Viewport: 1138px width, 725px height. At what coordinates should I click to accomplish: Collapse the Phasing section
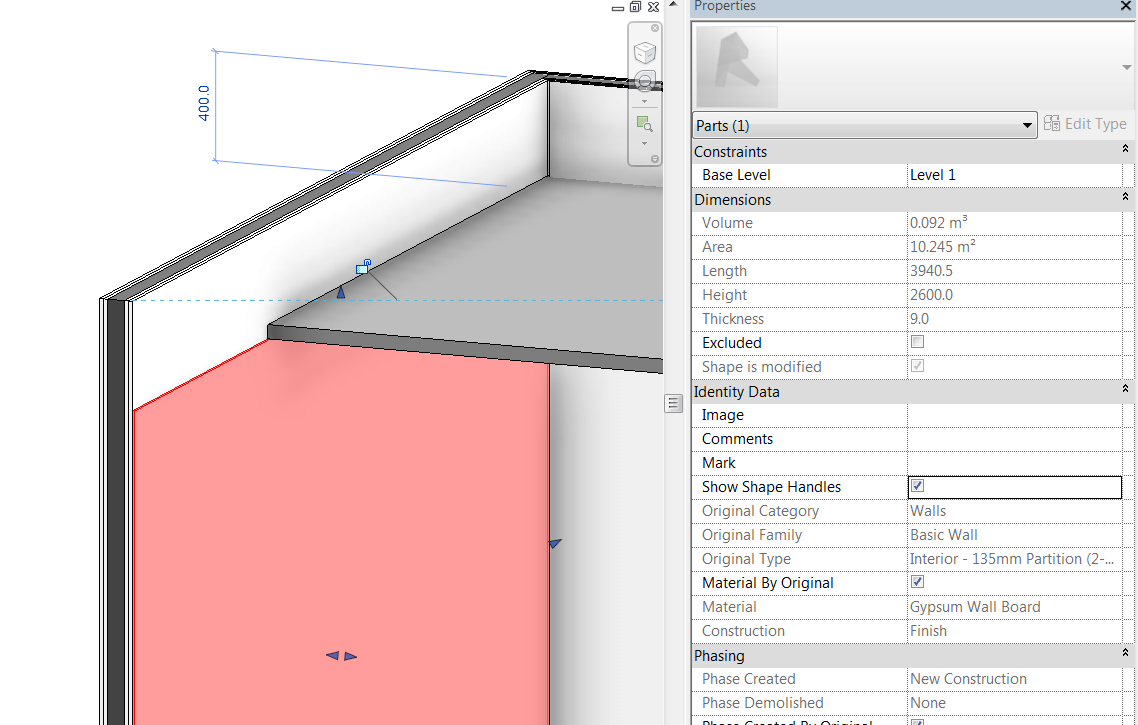pyautogui.click(x=1125, y=653)
